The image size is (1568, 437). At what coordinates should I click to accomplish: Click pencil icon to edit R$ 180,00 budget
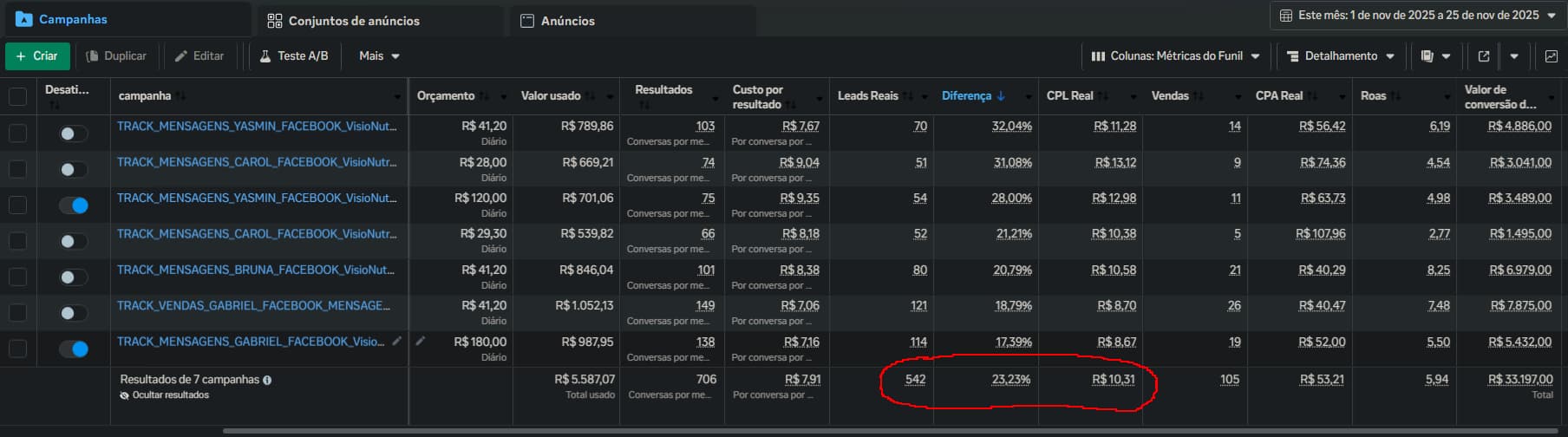[x=421, y=342]
